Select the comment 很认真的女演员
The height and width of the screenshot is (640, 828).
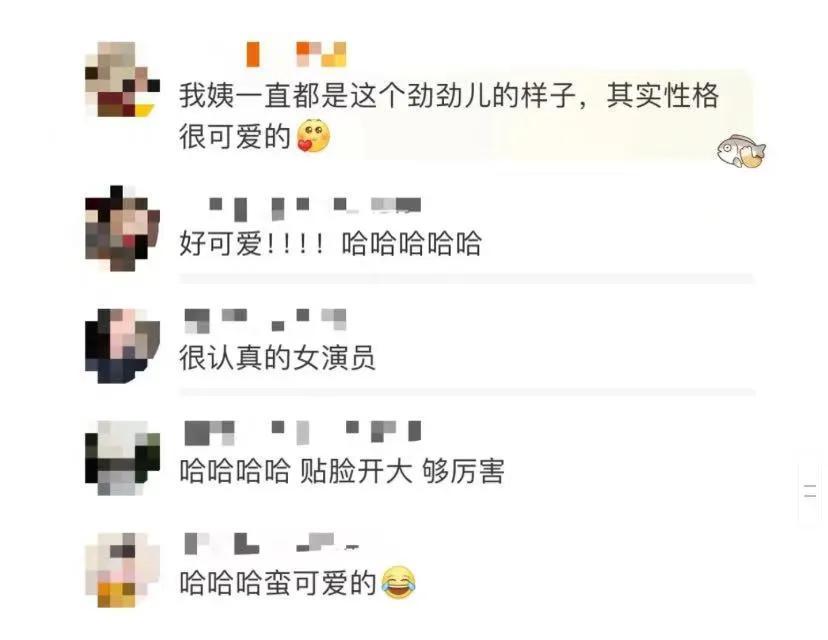tap(277, 357)
